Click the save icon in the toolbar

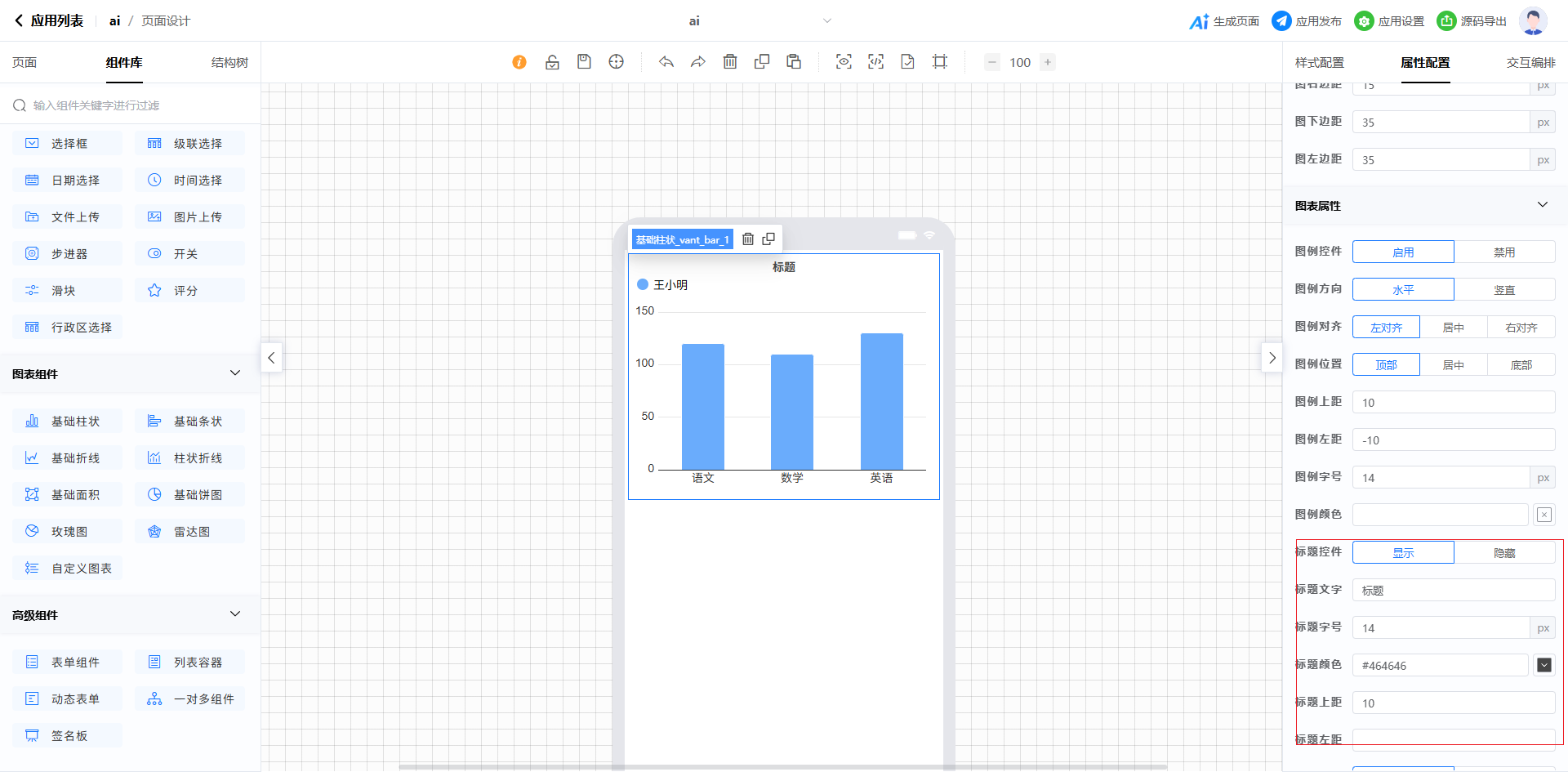click(x=584, y=62)
